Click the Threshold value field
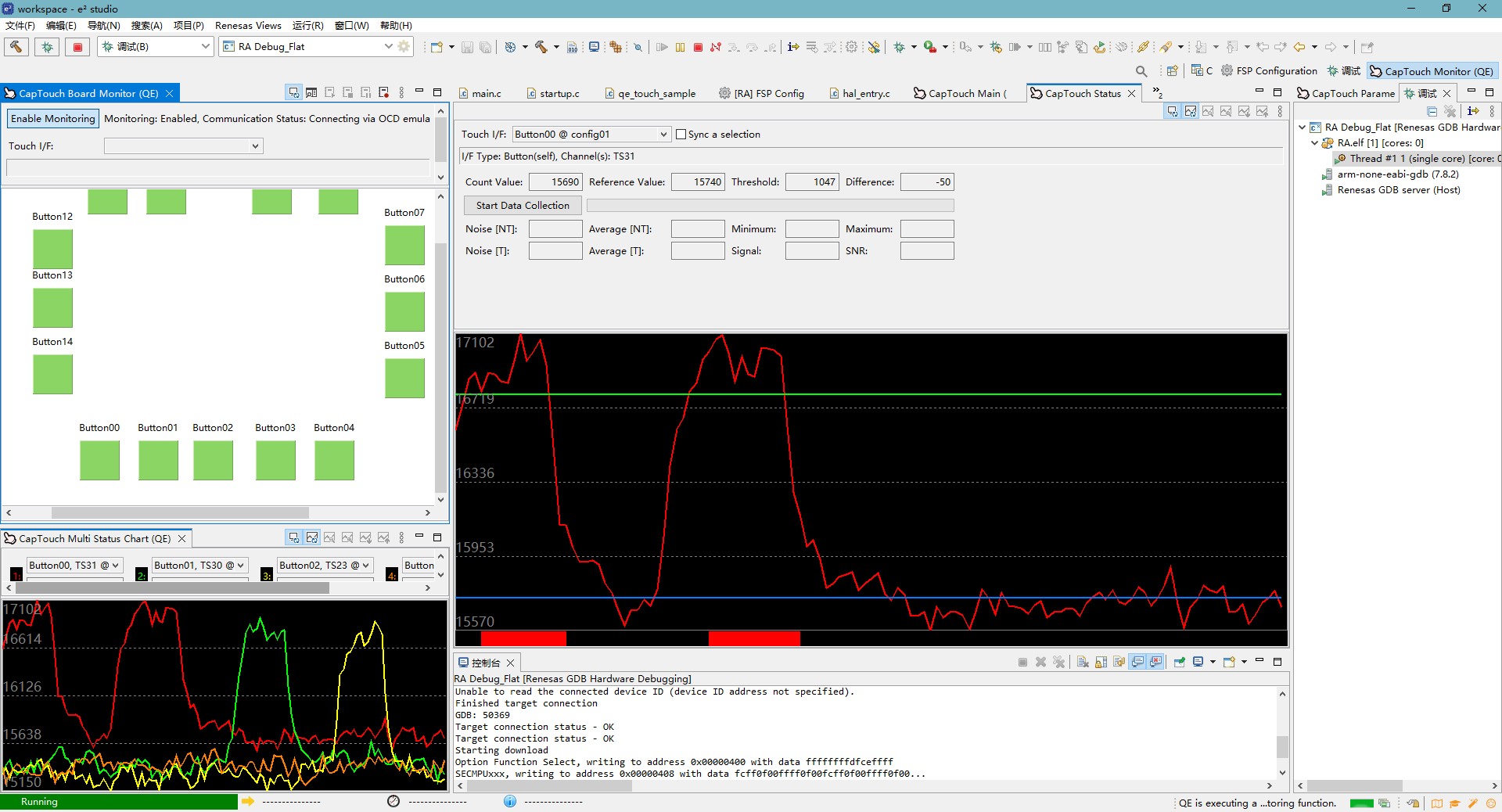The width and height of the screenshot is (1502, 812). click(x=812, y=182)
